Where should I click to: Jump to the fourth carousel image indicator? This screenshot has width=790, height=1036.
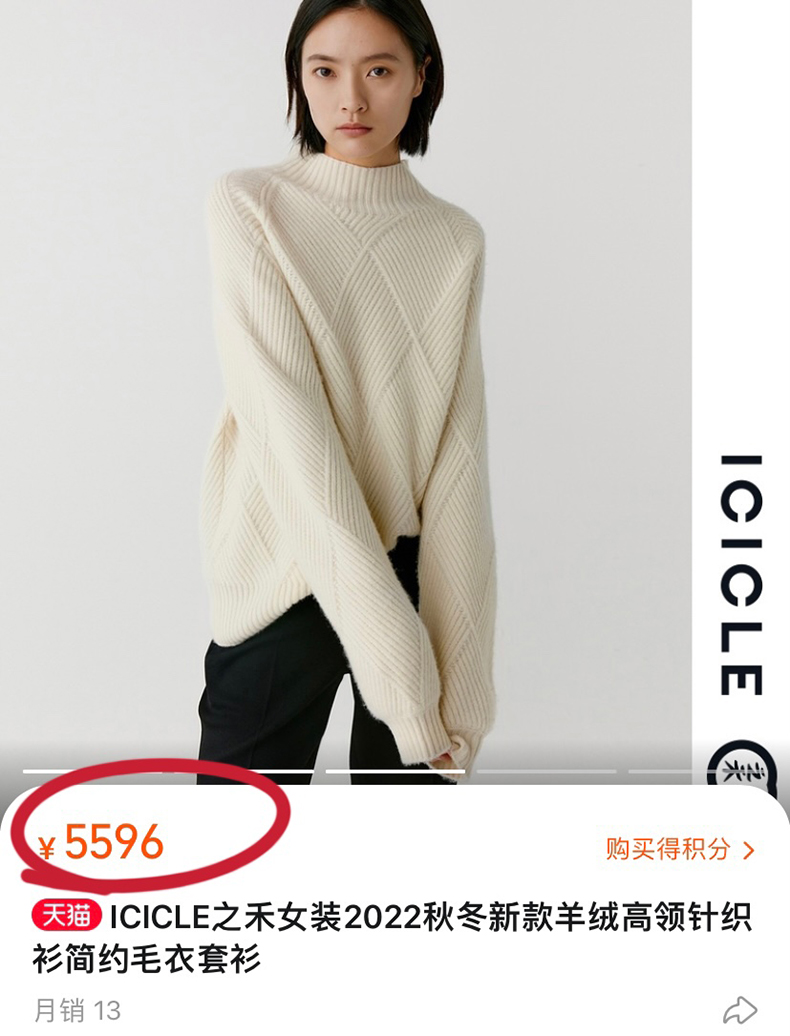click(x=659, y=770)
